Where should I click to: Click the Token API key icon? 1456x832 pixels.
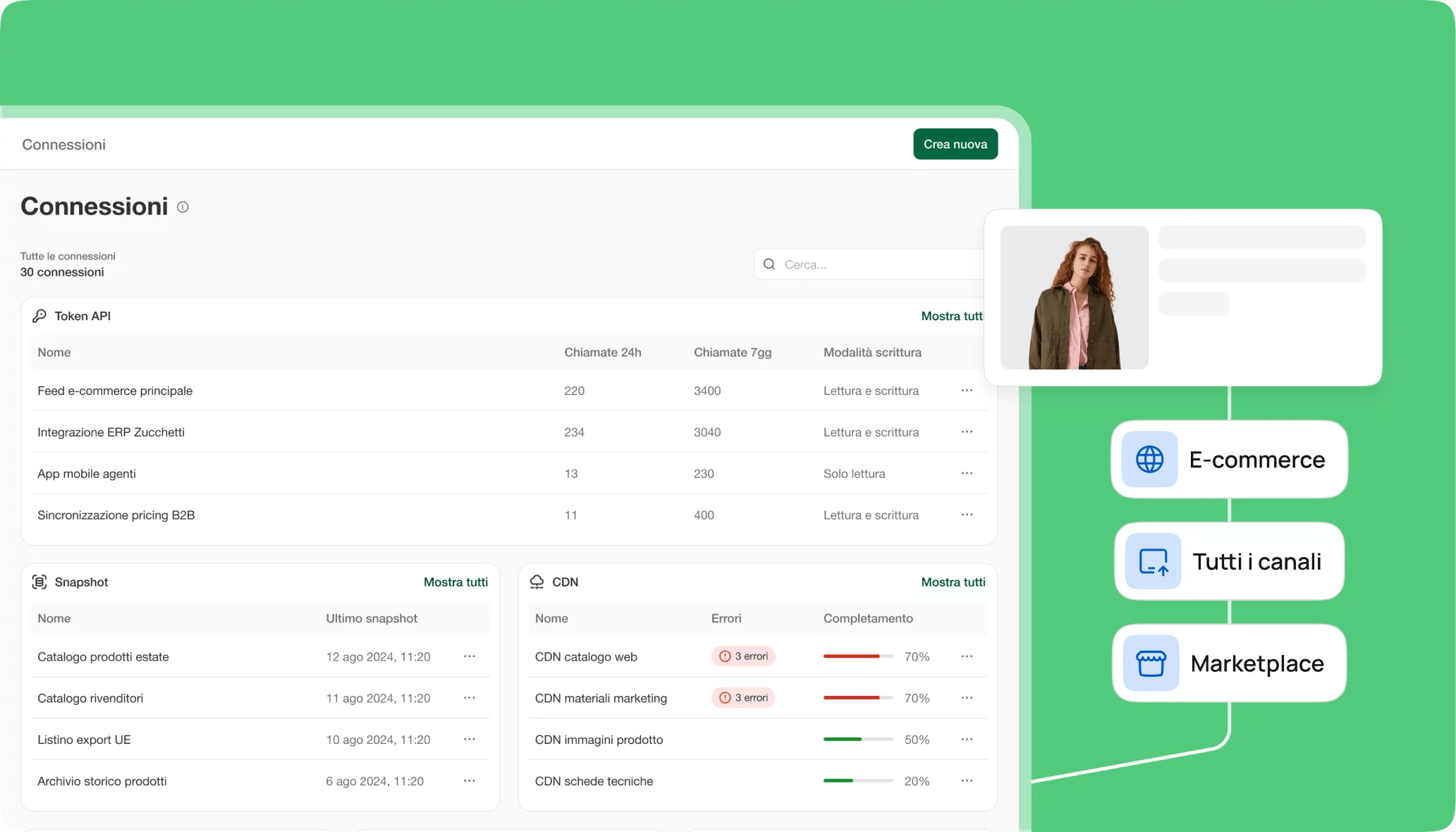(x=39, y=316)
